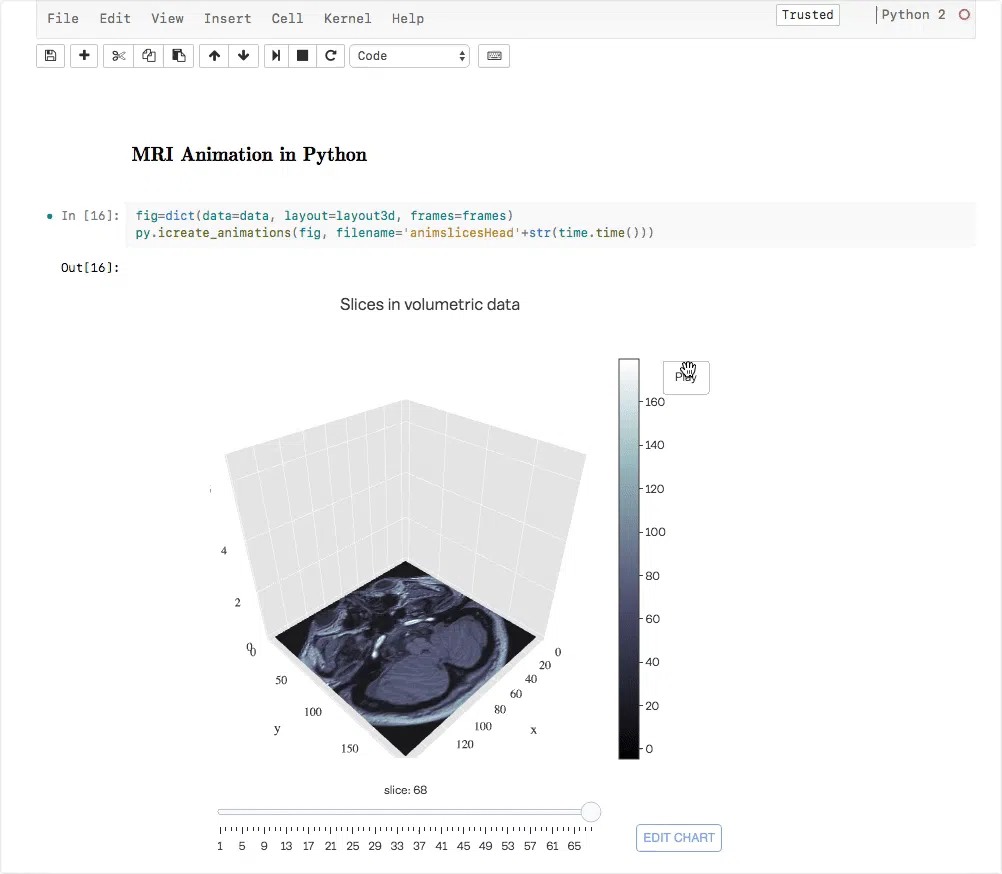Restart the kernel icon
This screenshot has width=1002, height=874.
point(330,56)
